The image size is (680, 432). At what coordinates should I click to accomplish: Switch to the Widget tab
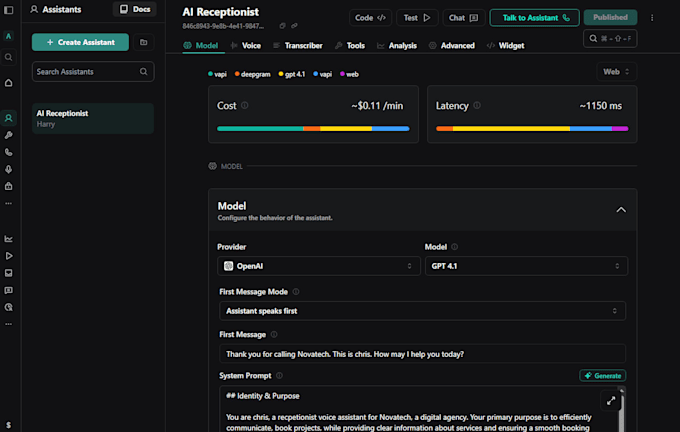pos(506,46)
